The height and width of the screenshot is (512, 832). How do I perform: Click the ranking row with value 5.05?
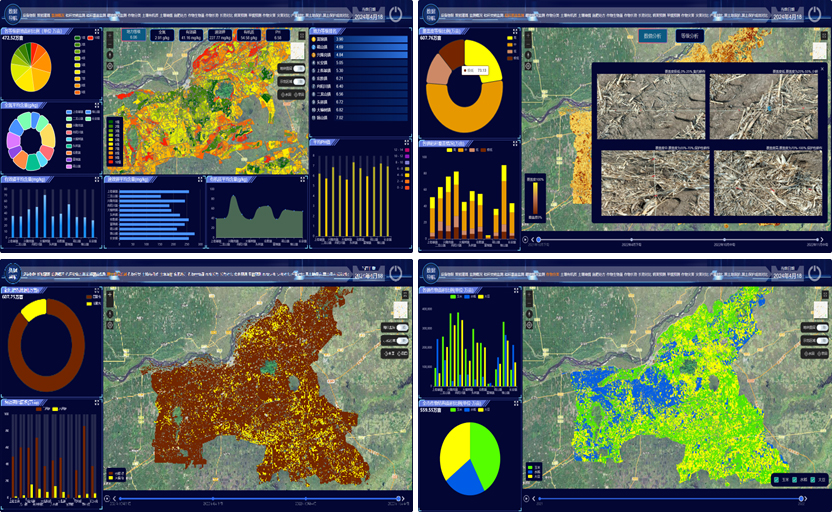click(360, 63)
